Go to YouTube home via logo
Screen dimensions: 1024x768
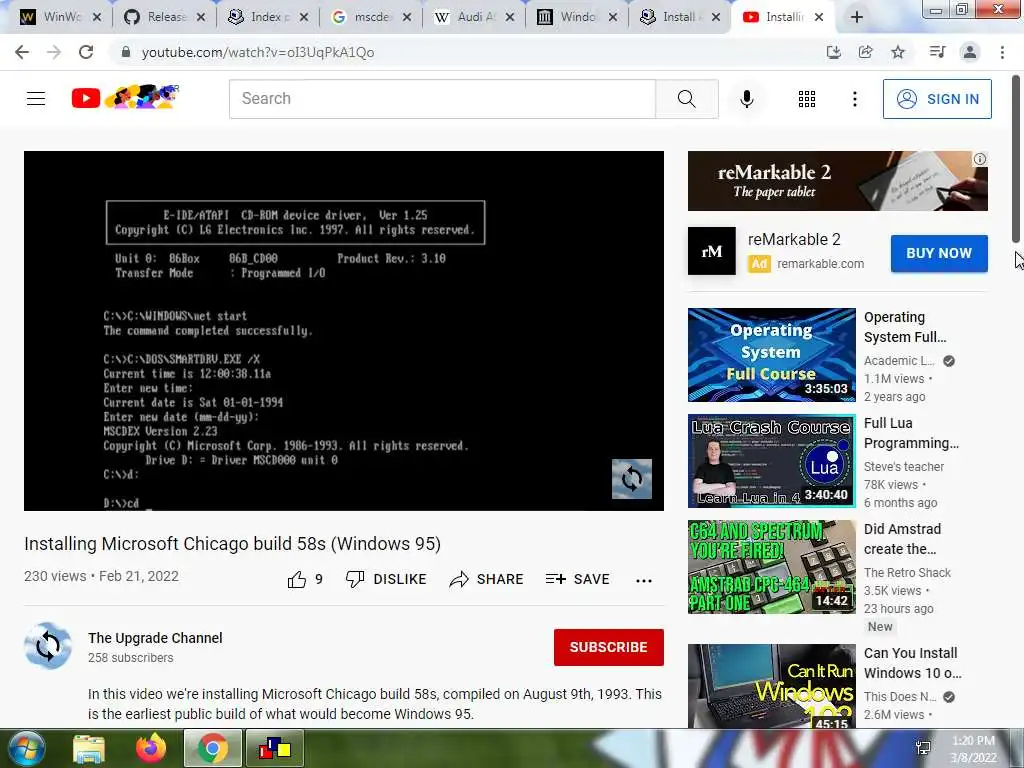tap(125, 98)
